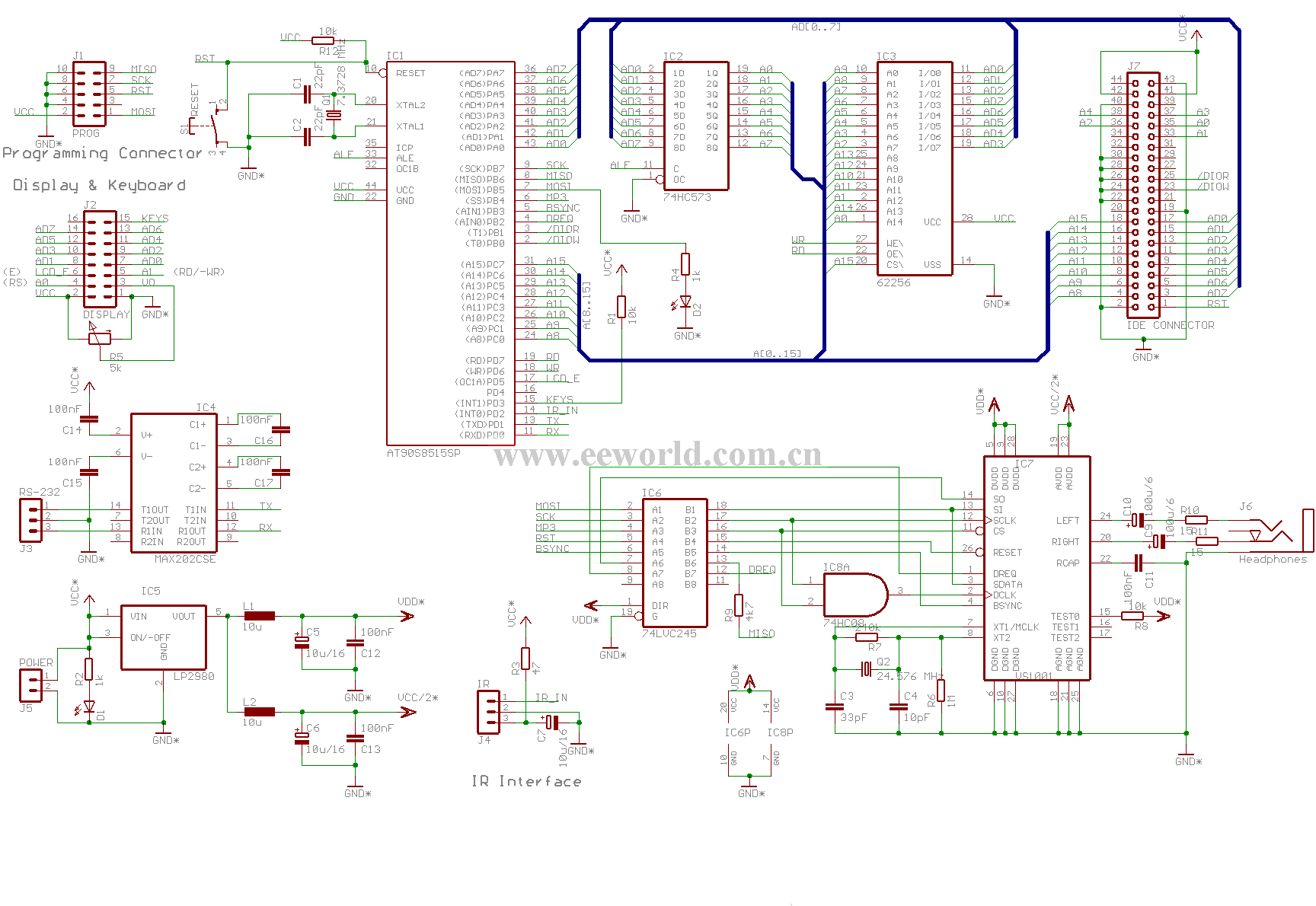
Task: Click the 'A[8..15]' vertical bus label
Action: click(586, 305)
